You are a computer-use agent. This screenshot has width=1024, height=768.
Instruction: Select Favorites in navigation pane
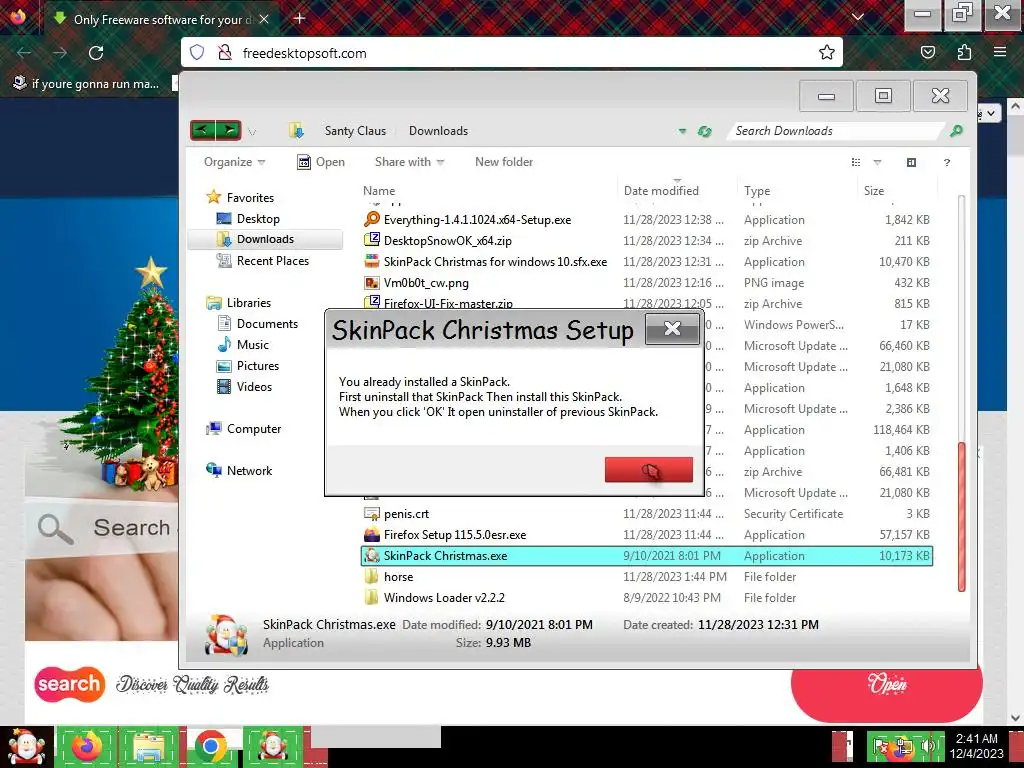point(240,197)
